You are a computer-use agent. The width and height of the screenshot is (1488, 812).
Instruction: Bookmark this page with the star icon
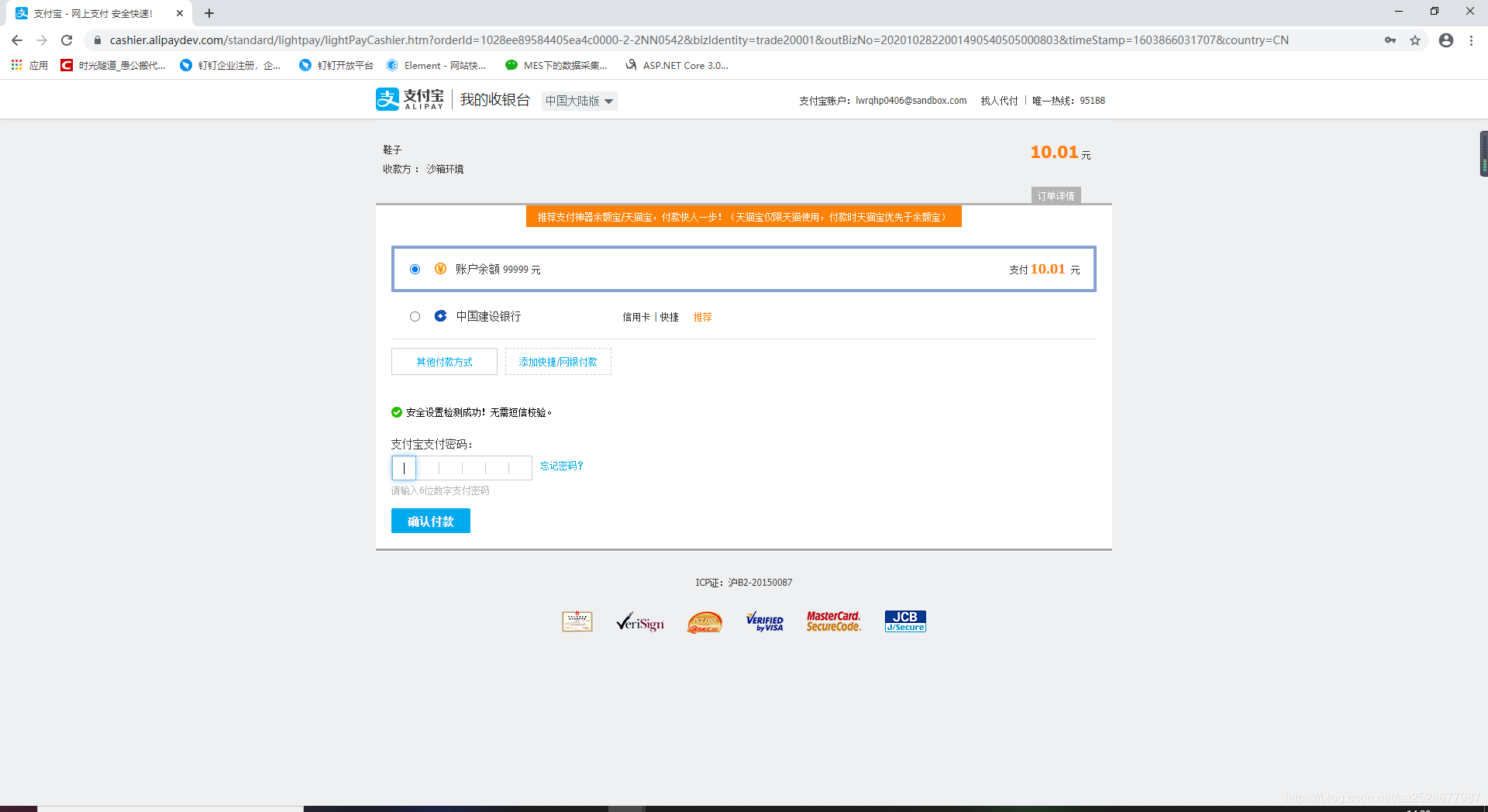pos(1415,40)
